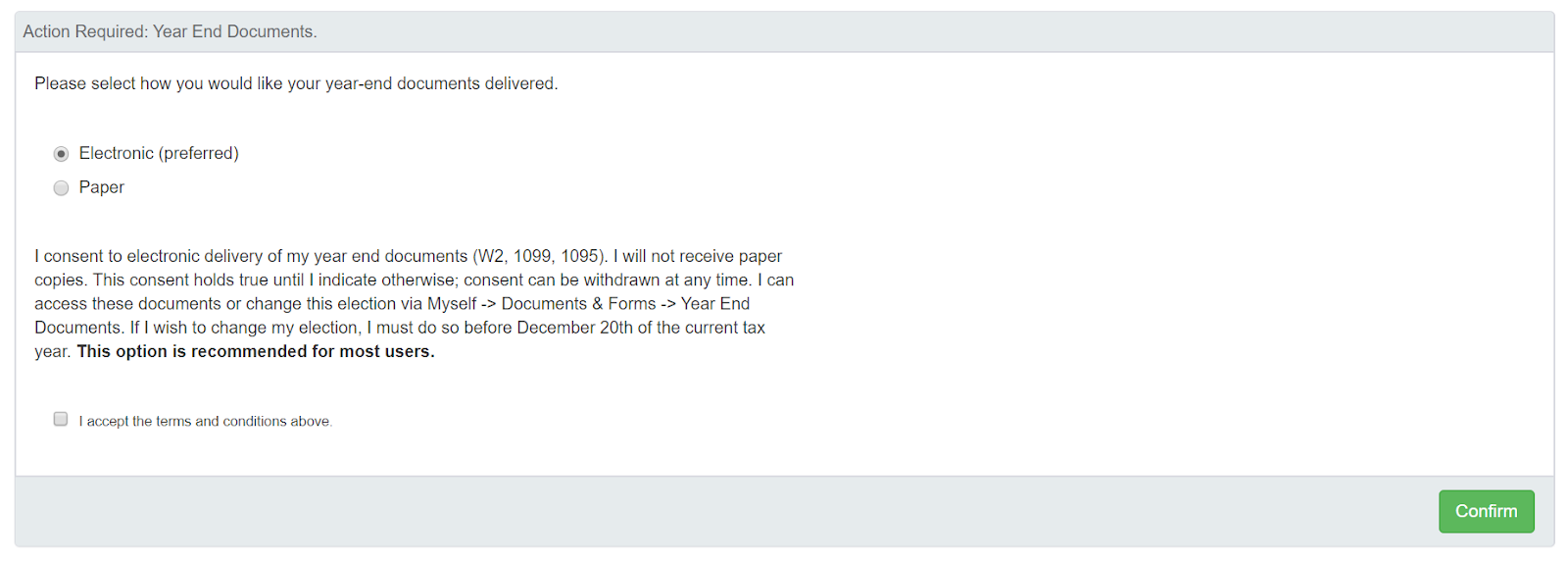Click the word "Myself" in the consent paragraph
The width and height of the screenshot is (1568, 563).
(452, 304)
